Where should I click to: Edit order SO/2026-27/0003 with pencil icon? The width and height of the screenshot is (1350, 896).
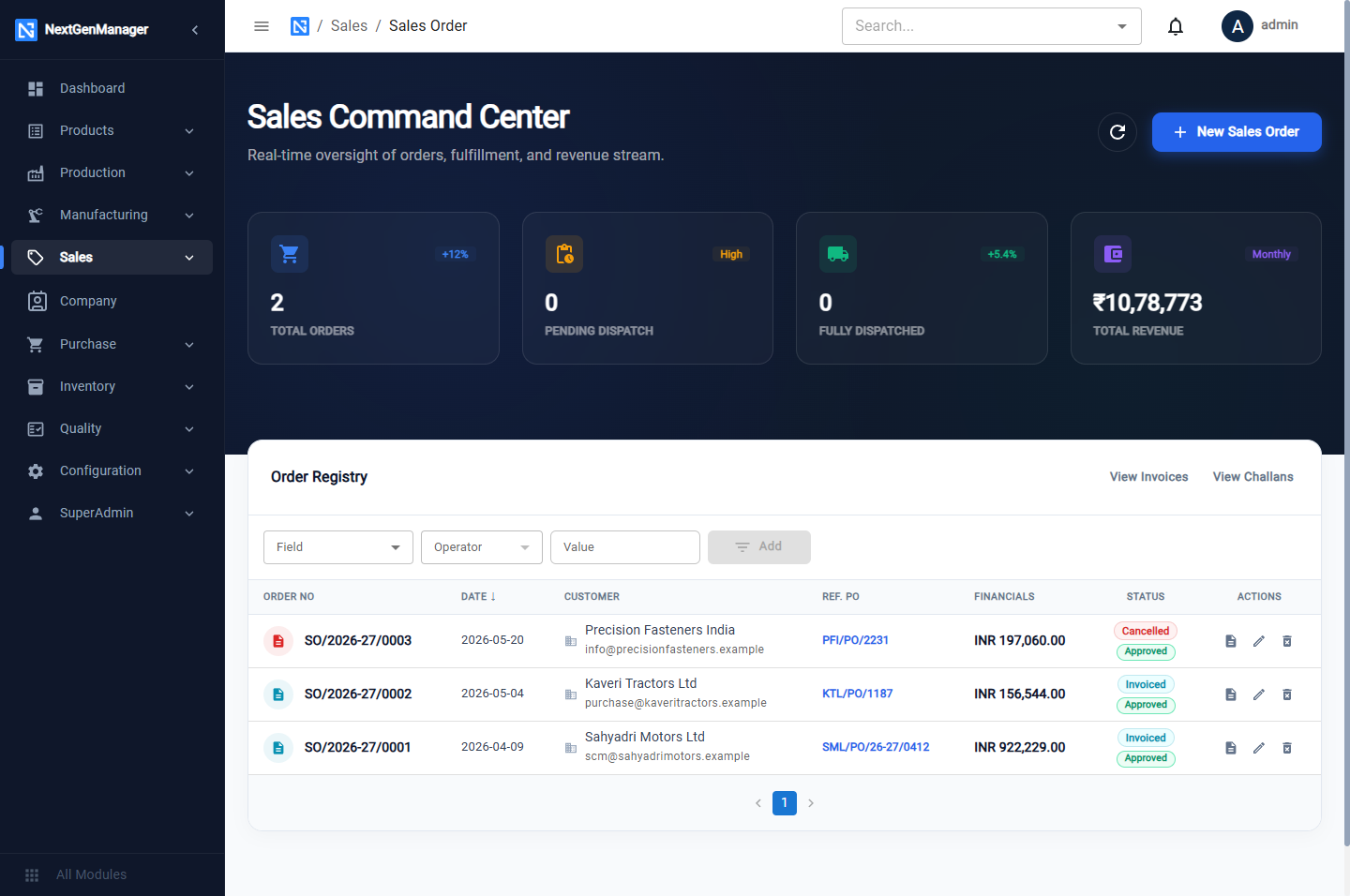coord(1259,641)
